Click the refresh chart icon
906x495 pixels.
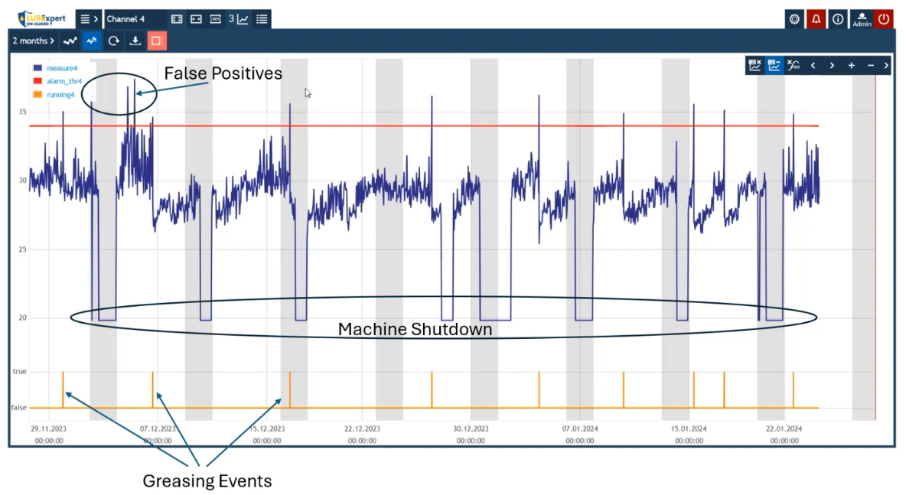coord(113,41)
